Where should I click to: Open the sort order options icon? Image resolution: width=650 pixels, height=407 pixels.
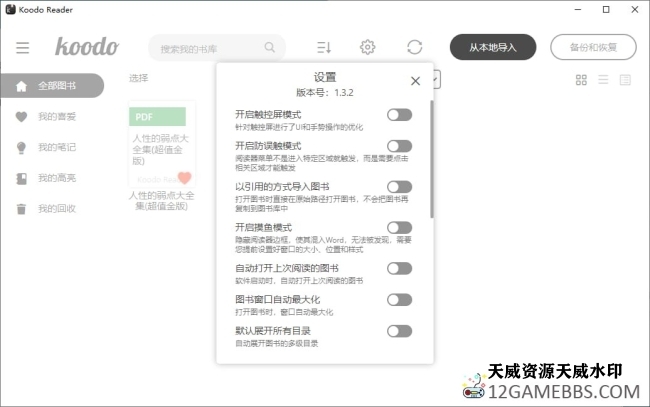323,47
